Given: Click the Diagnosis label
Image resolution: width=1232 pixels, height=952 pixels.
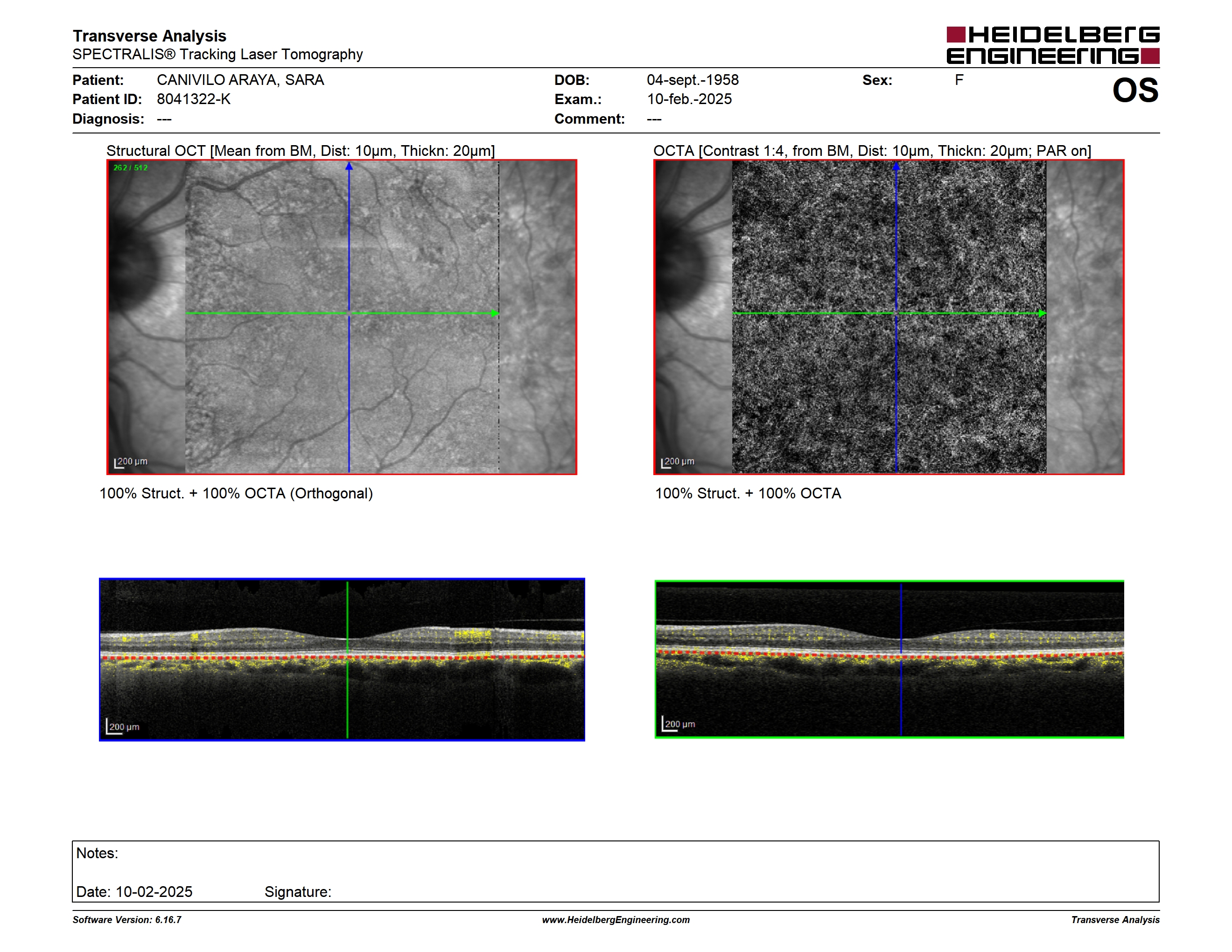Looking at the screenshot, I should tap(108, 119).
